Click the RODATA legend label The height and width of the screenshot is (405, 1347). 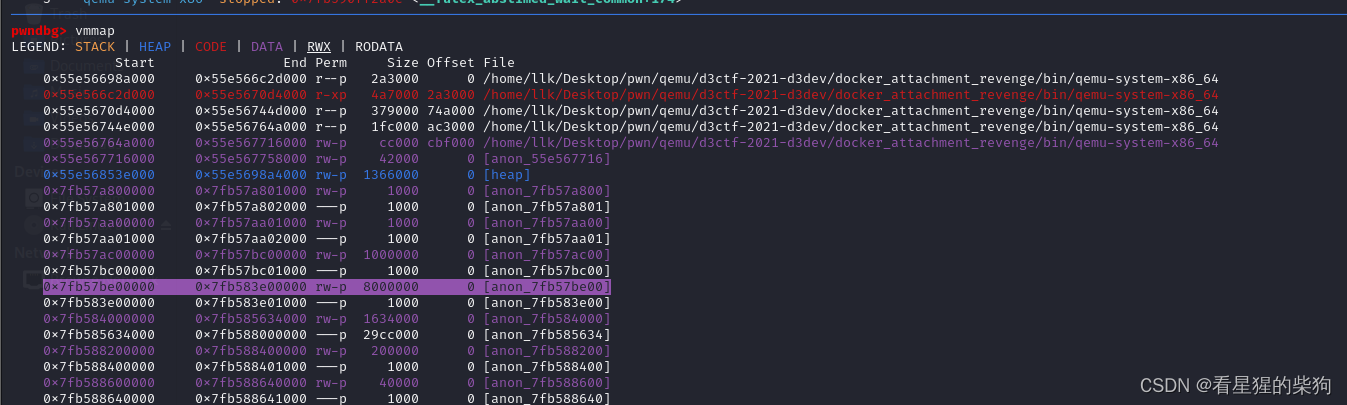[379, 47]
